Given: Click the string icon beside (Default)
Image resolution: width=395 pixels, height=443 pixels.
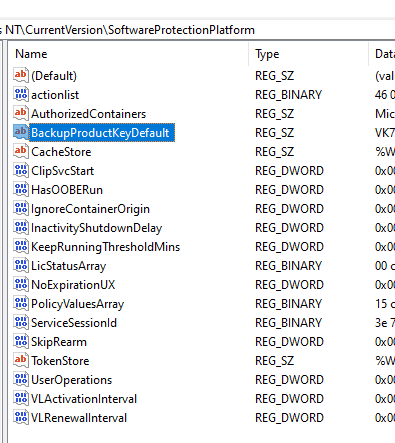Looking at the screenshot, I should click(x=20, y=75).
